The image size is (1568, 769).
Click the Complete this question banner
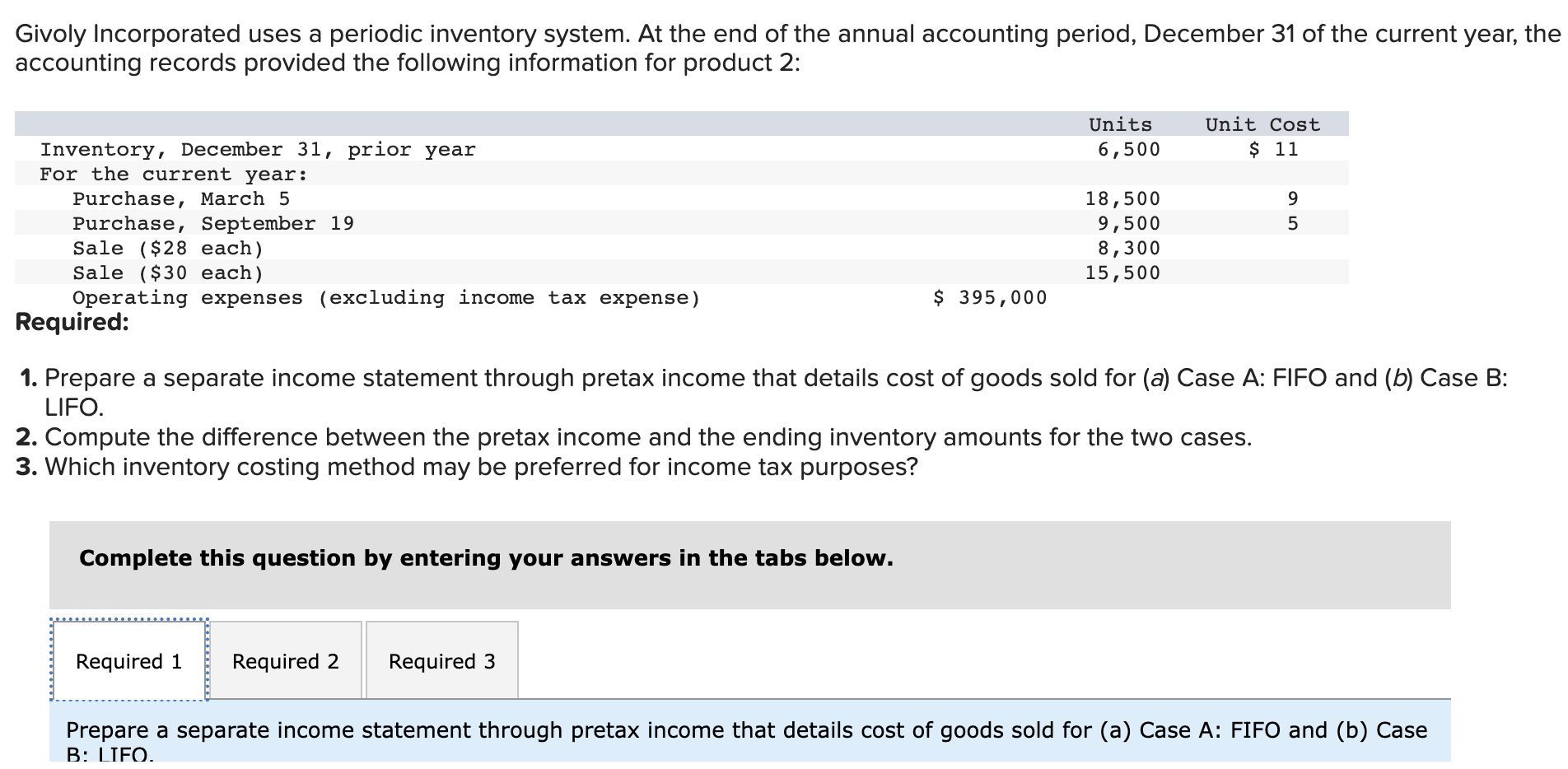tap(485, 557)
